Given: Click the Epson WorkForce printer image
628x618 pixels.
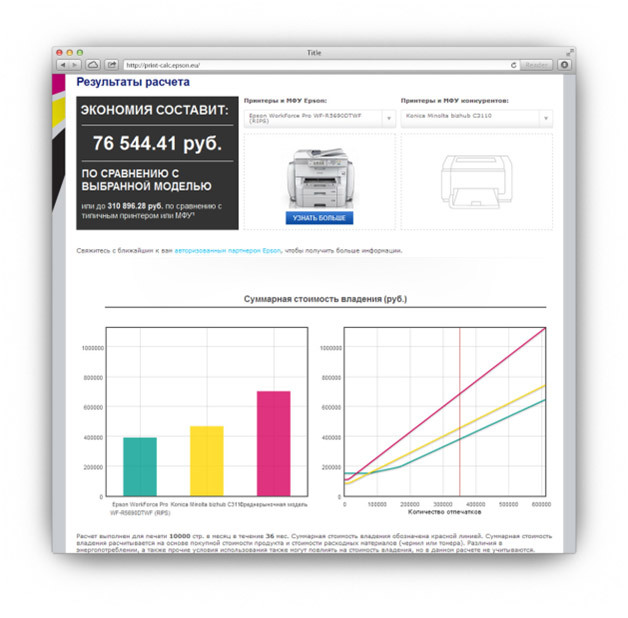Looking at the screenshot, I should point(320,177).
